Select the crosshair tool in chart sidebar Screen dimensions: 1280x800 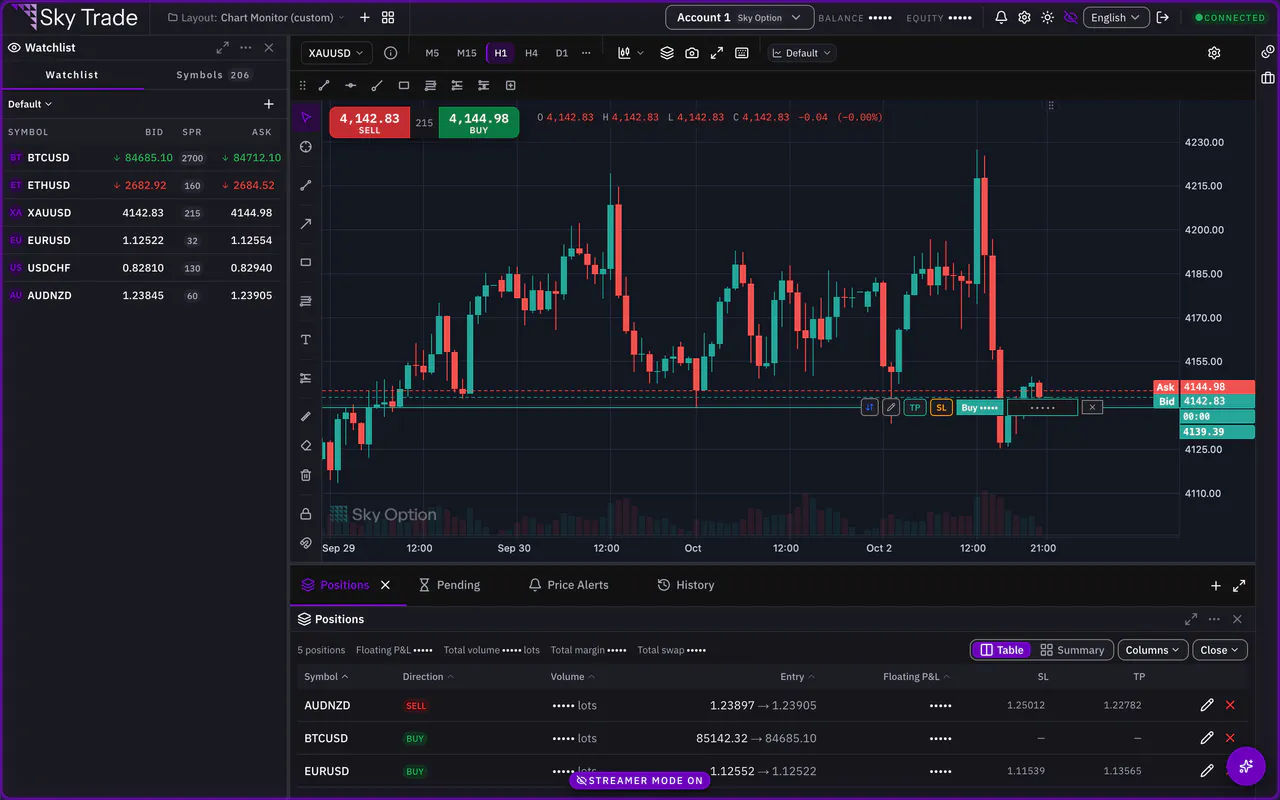306,147
